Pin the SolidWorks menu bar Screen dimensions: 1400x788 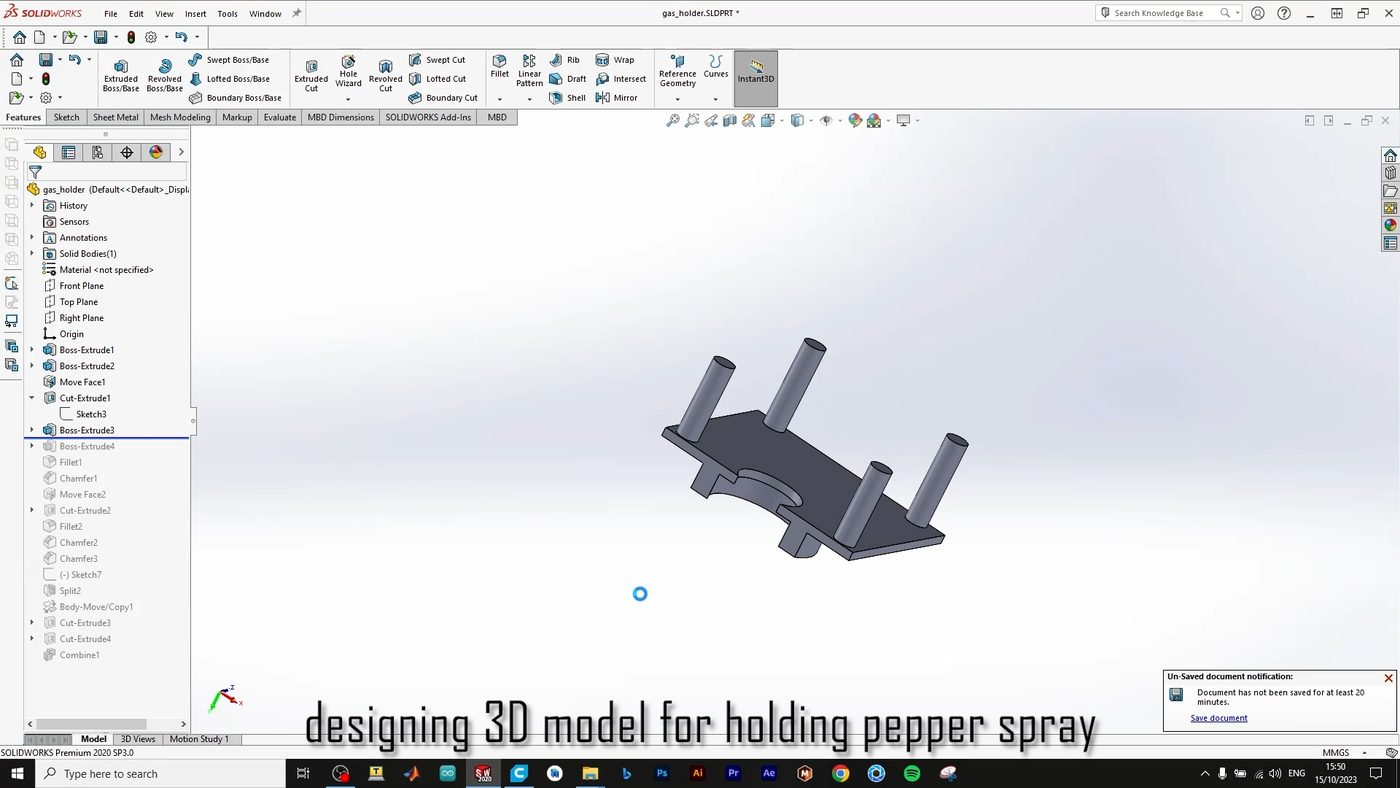coord(296,14)
